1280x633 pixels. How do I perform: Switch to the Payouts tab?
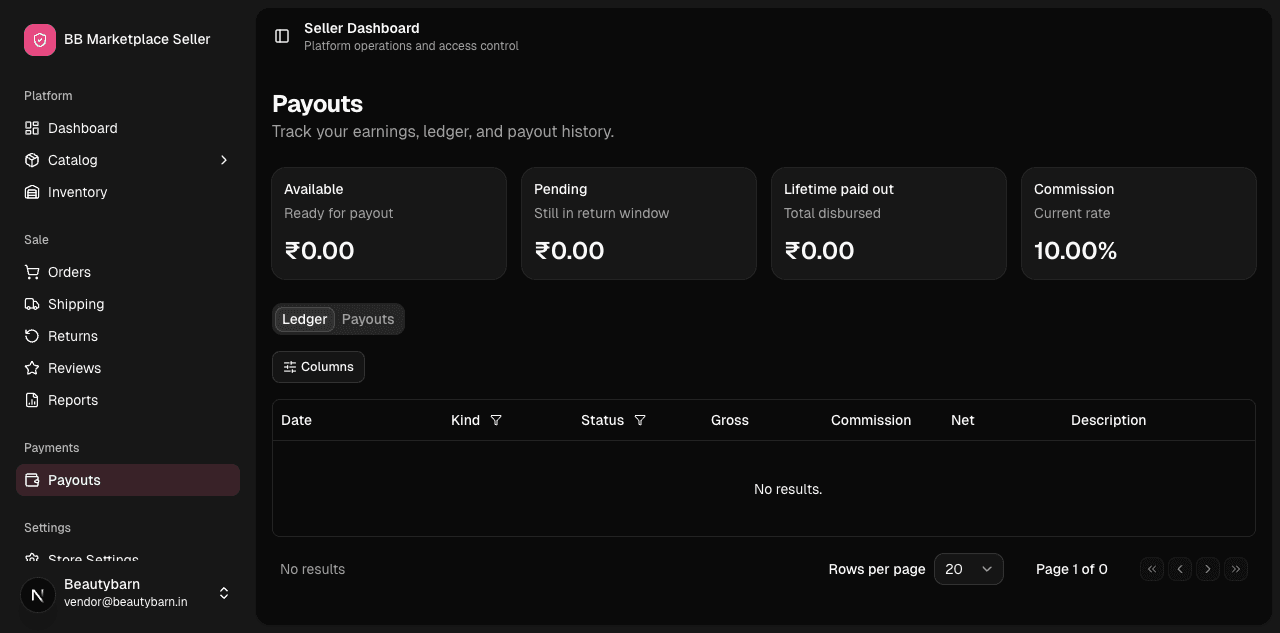pyautogui.click(x=368, y=319)
